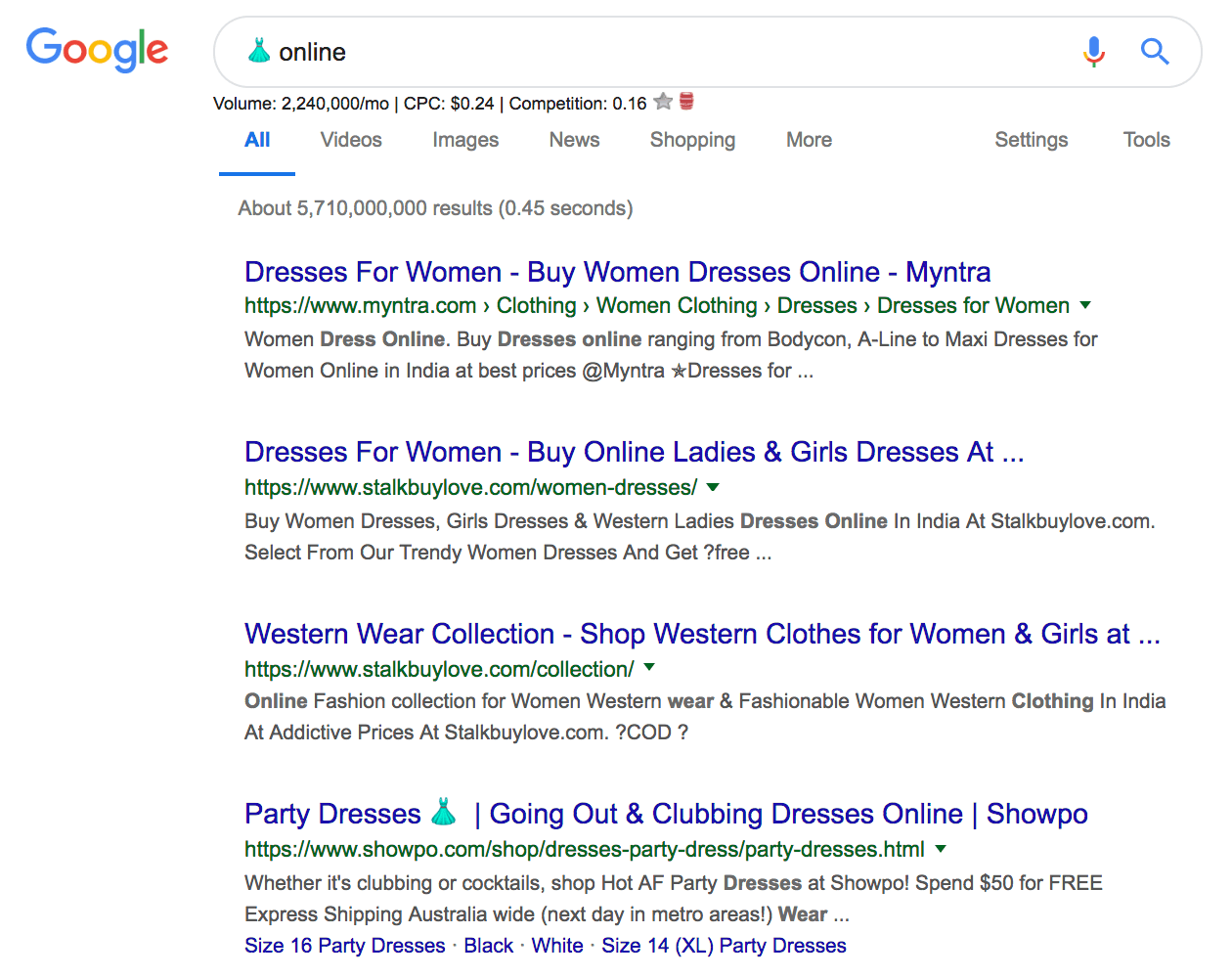Click the dress emoji in the search box

(x=259, y=51)
